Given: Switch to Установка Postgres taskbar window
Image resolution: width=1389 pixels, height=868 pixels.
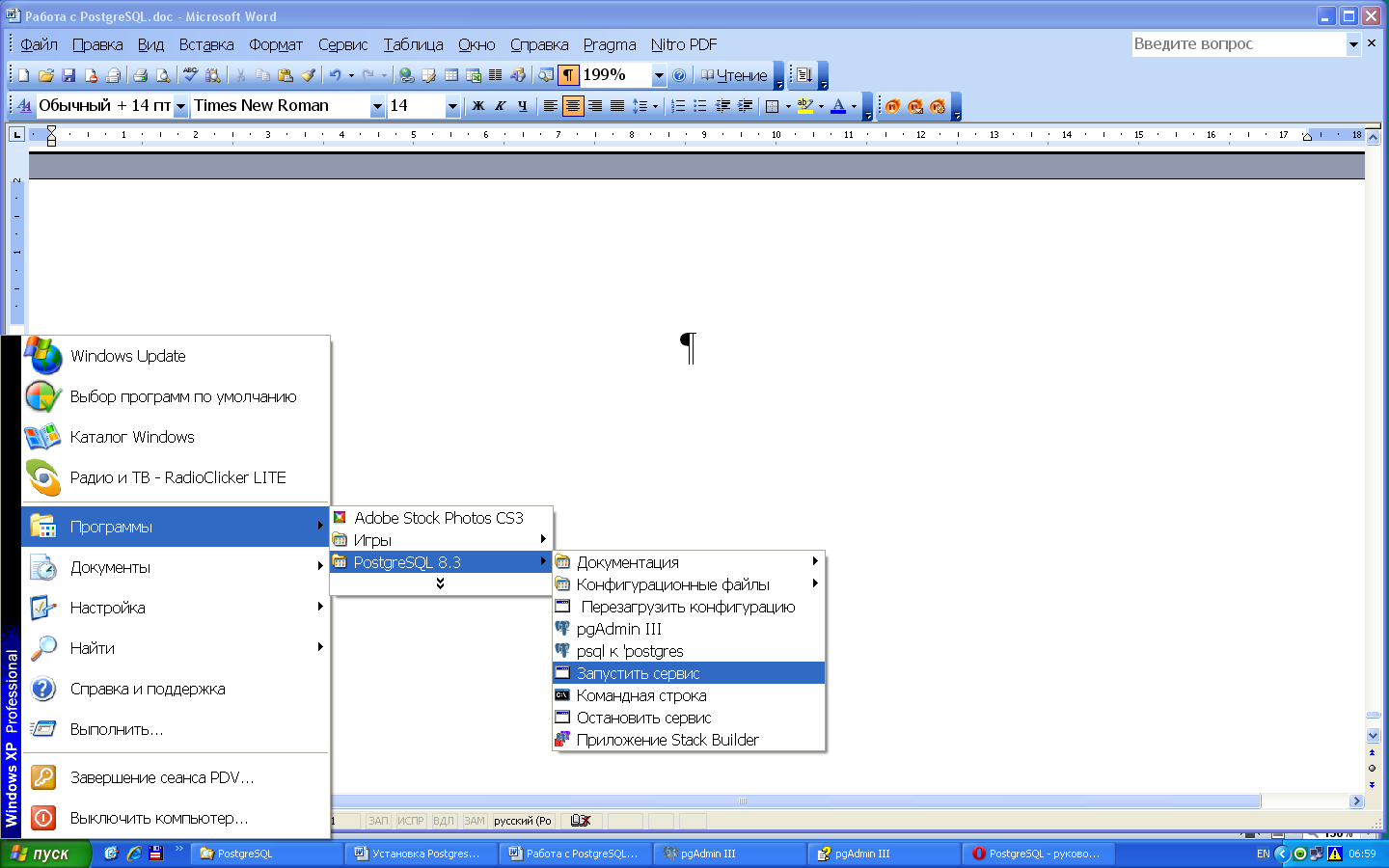Looking at the screenshot, I should click(421, 854).
